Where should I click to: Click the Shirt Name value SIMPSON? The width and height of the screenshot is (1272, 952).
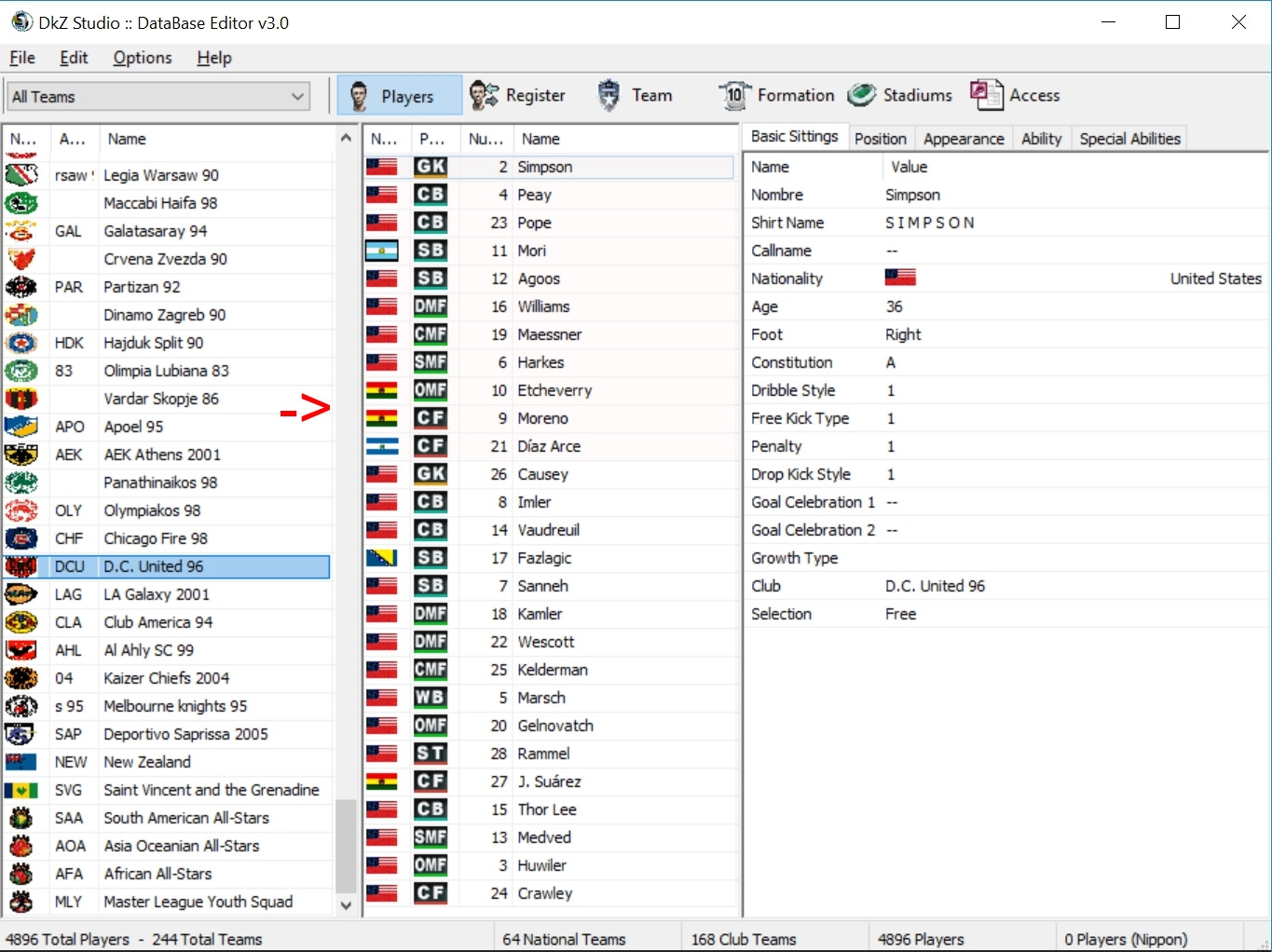point(930,223)
